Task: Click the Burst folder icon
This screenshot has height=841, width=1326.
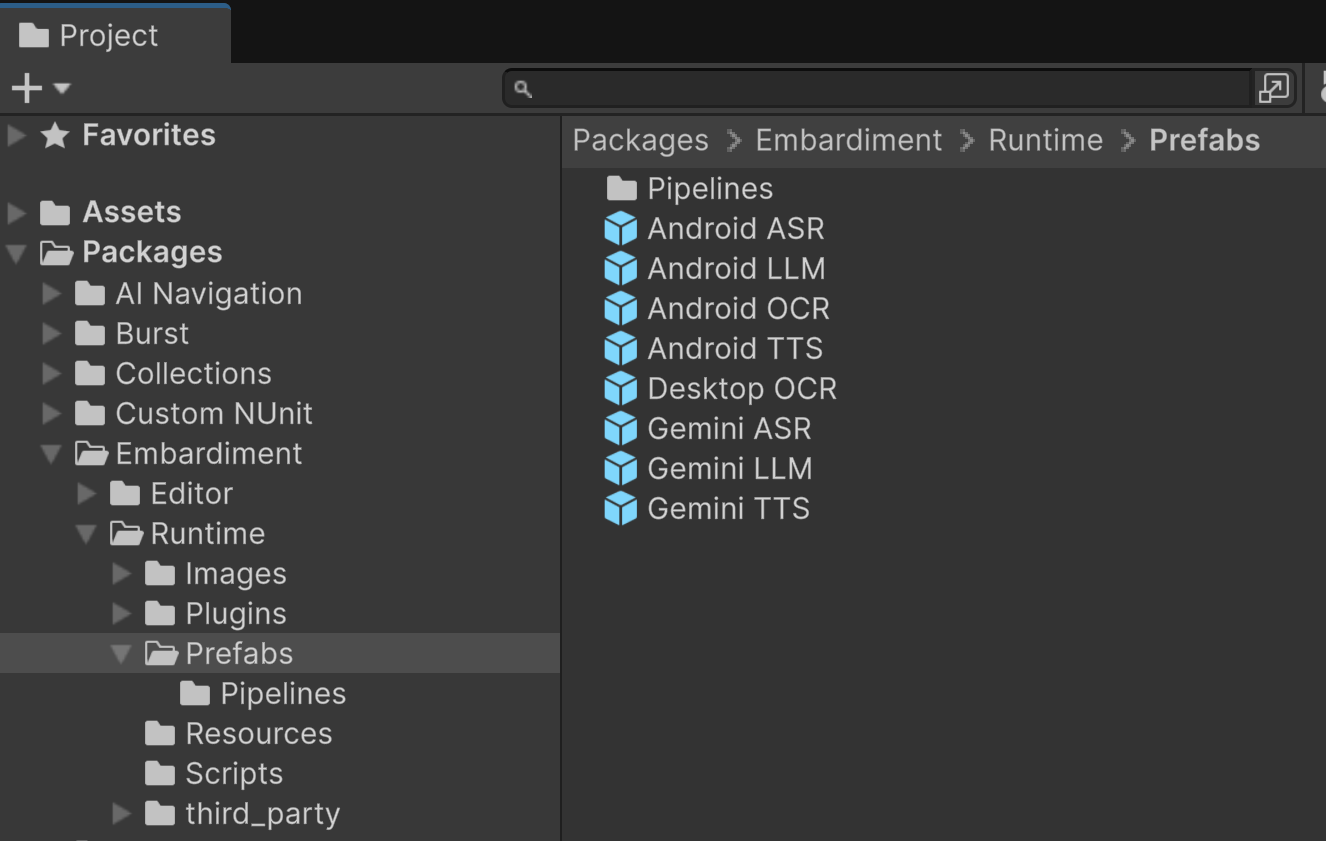Action: [90, 334]
